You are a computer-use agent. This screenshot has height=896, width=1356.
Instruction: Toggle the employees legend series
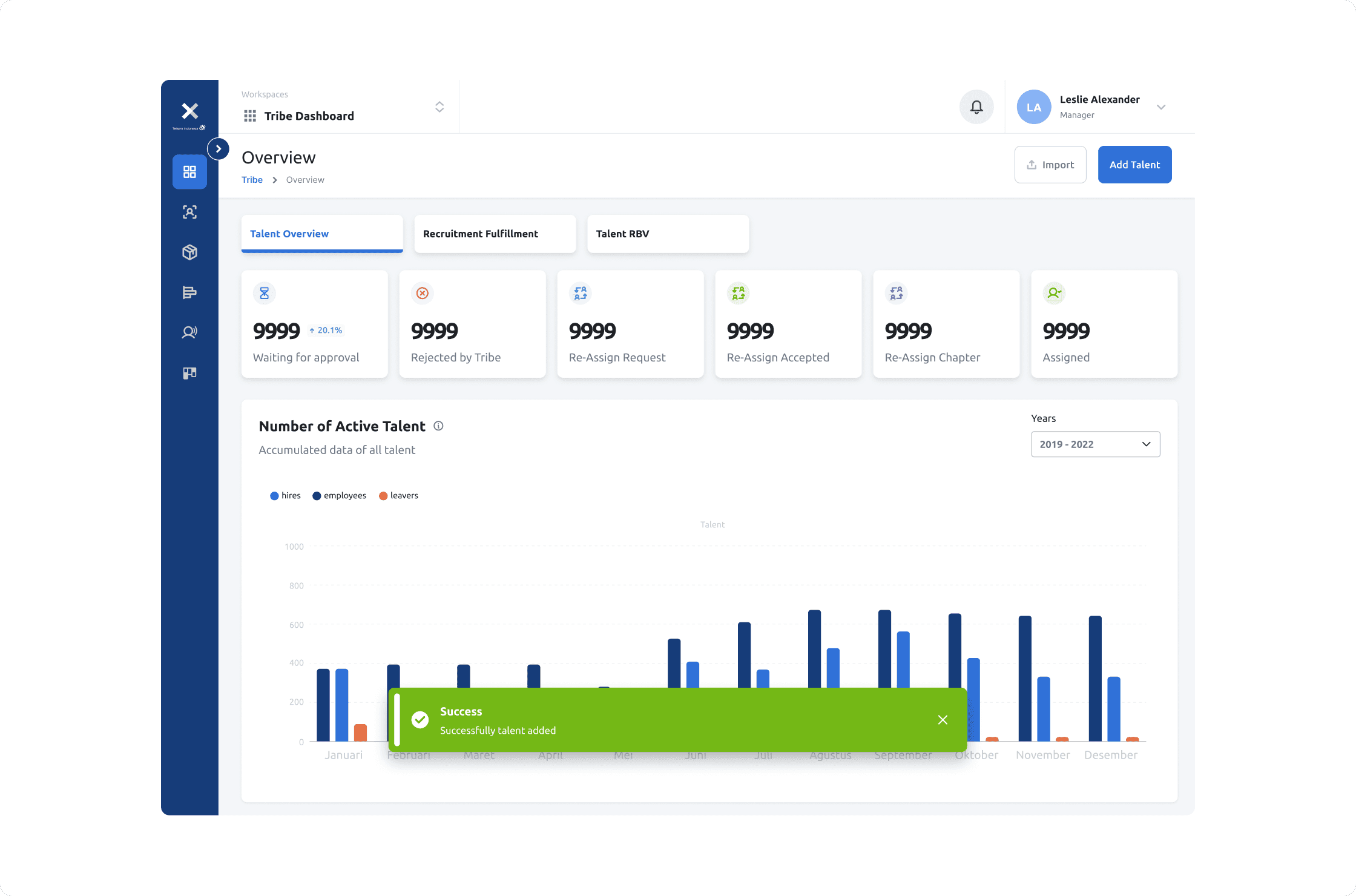coord(339,496)
